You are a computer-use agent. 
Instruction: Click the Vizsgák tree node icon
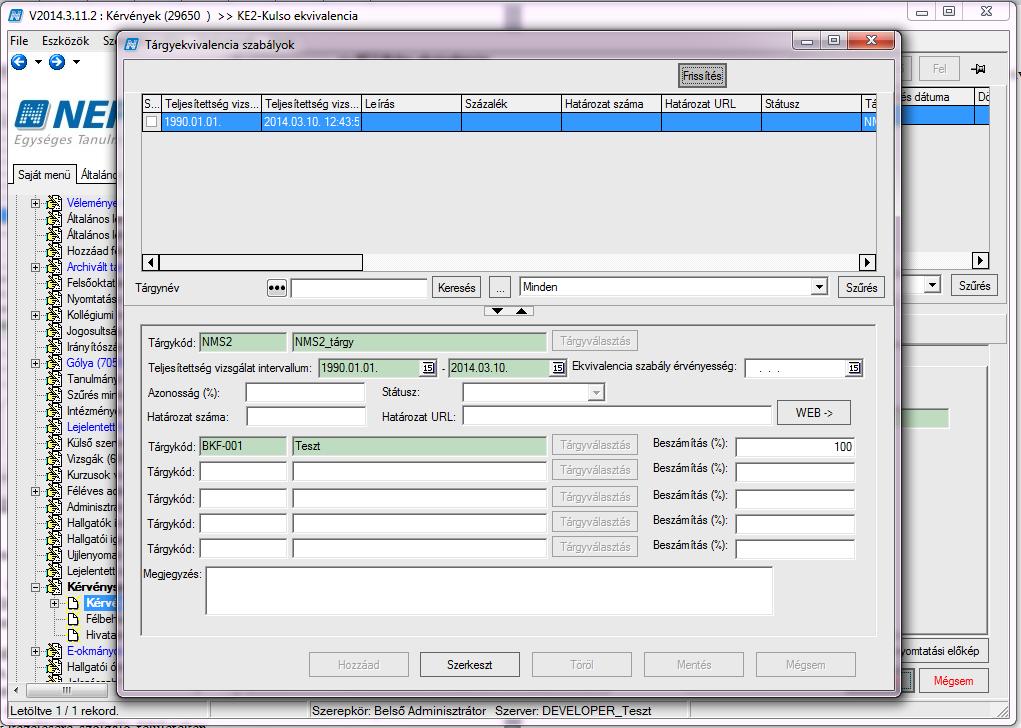(54, 459)
